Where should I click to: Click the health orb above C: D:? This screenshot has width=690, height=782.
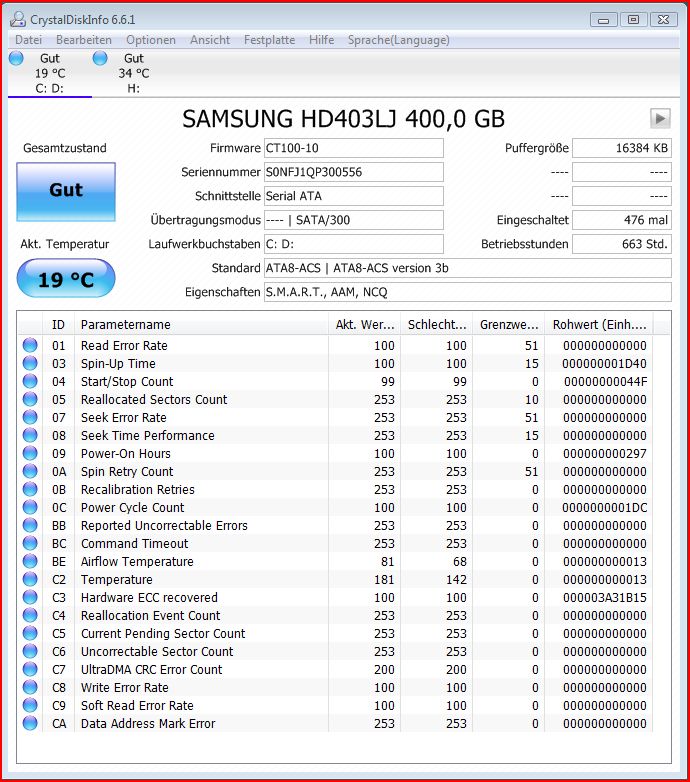pyautogui.click(x=16, y=58)
